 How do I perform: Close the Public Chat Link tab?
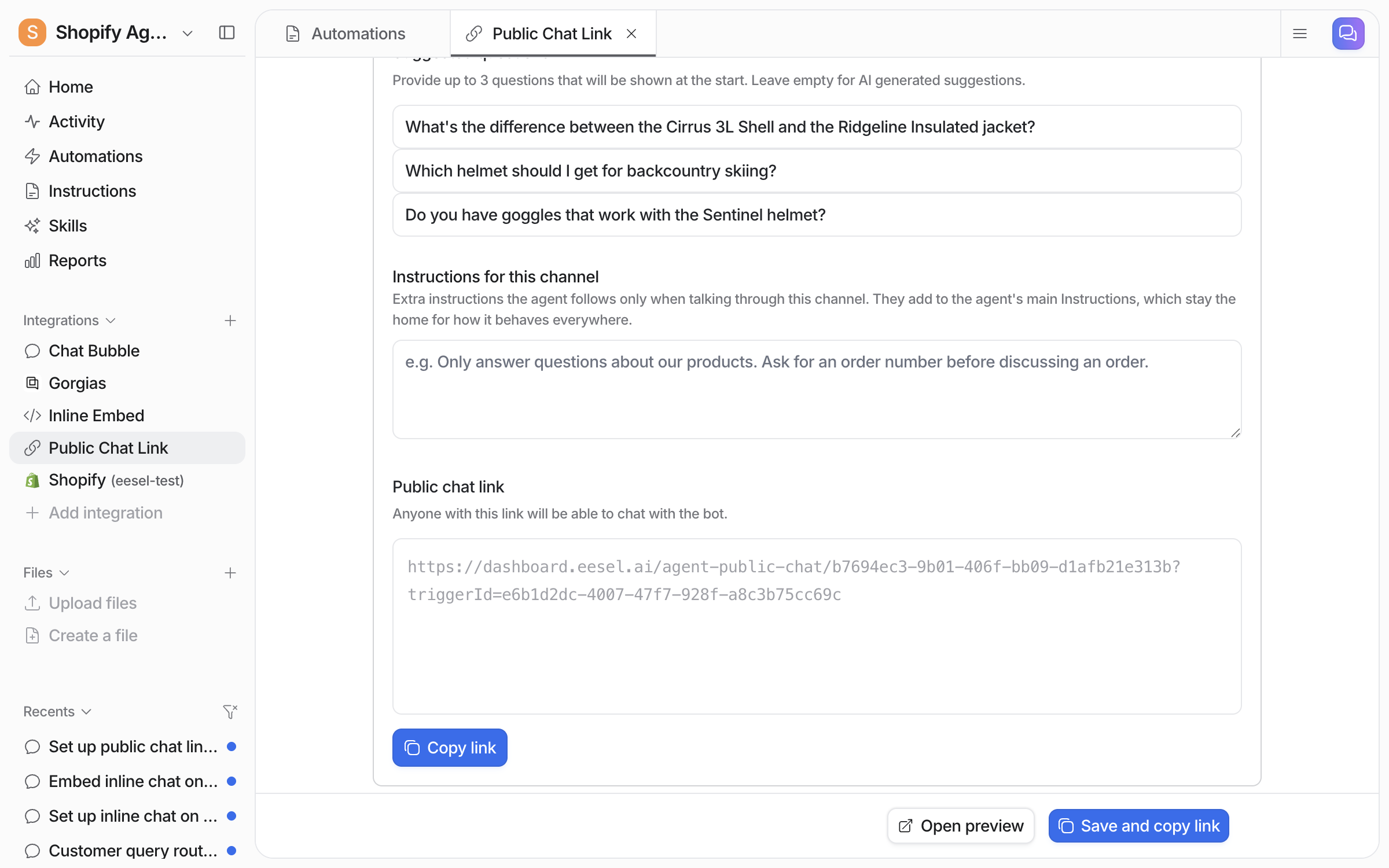pyautogui.click(x=631, y=34)
